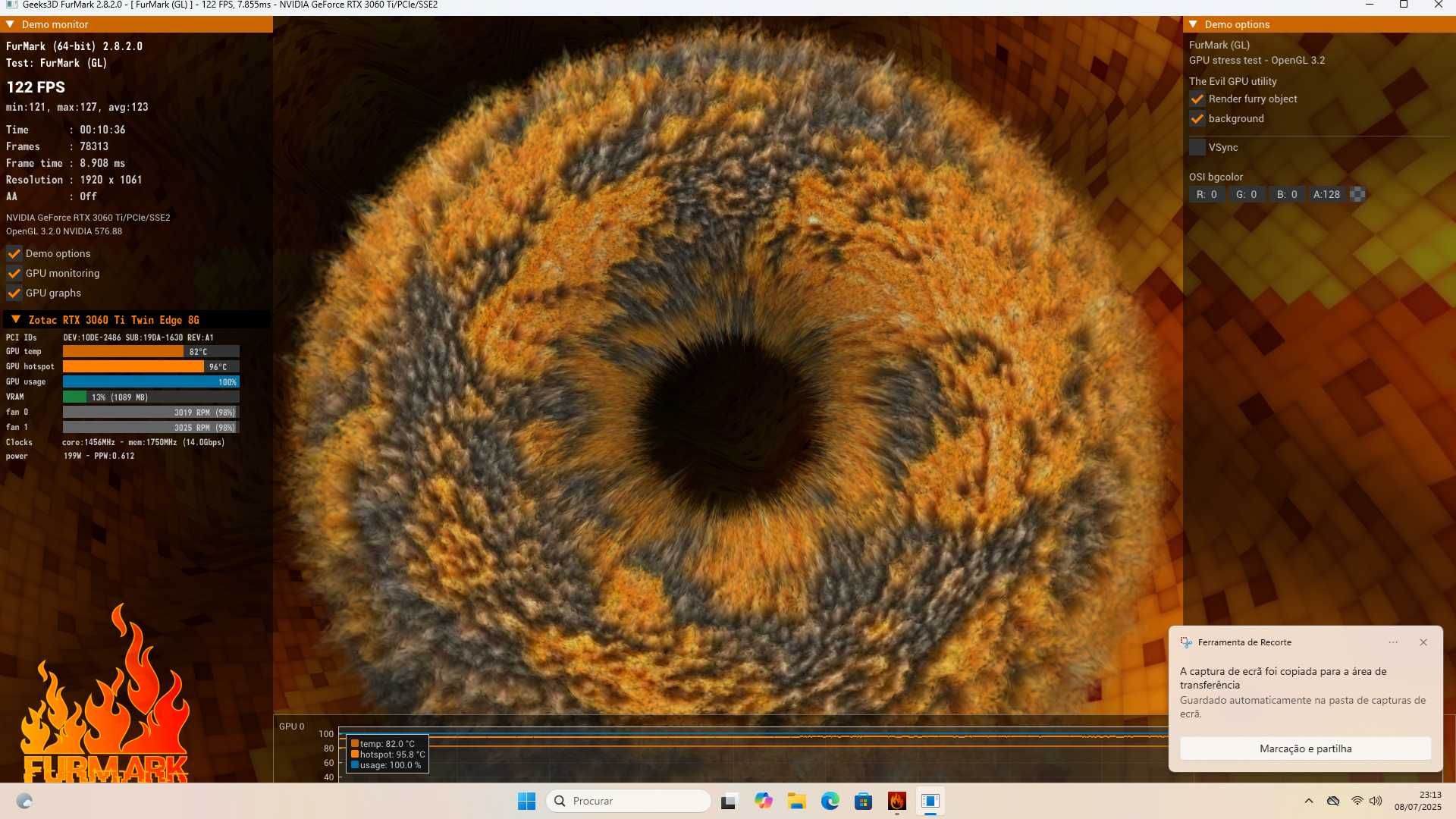Uncheck the GPU graphs checkbox
This screenshot has width=1456, height=819.
14,293
